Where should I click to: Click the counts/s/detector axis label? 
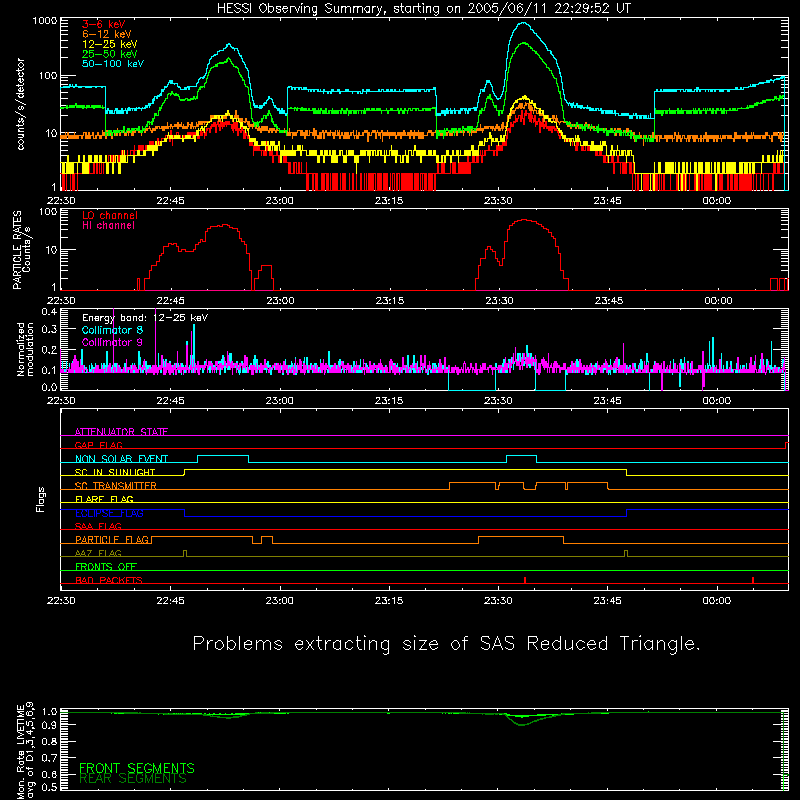point(20,104)
